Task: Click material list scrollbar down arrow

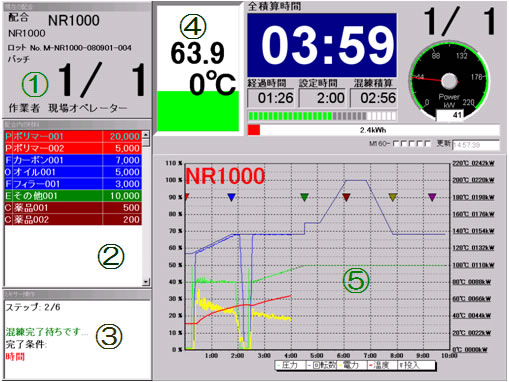Action: (146, 282)
